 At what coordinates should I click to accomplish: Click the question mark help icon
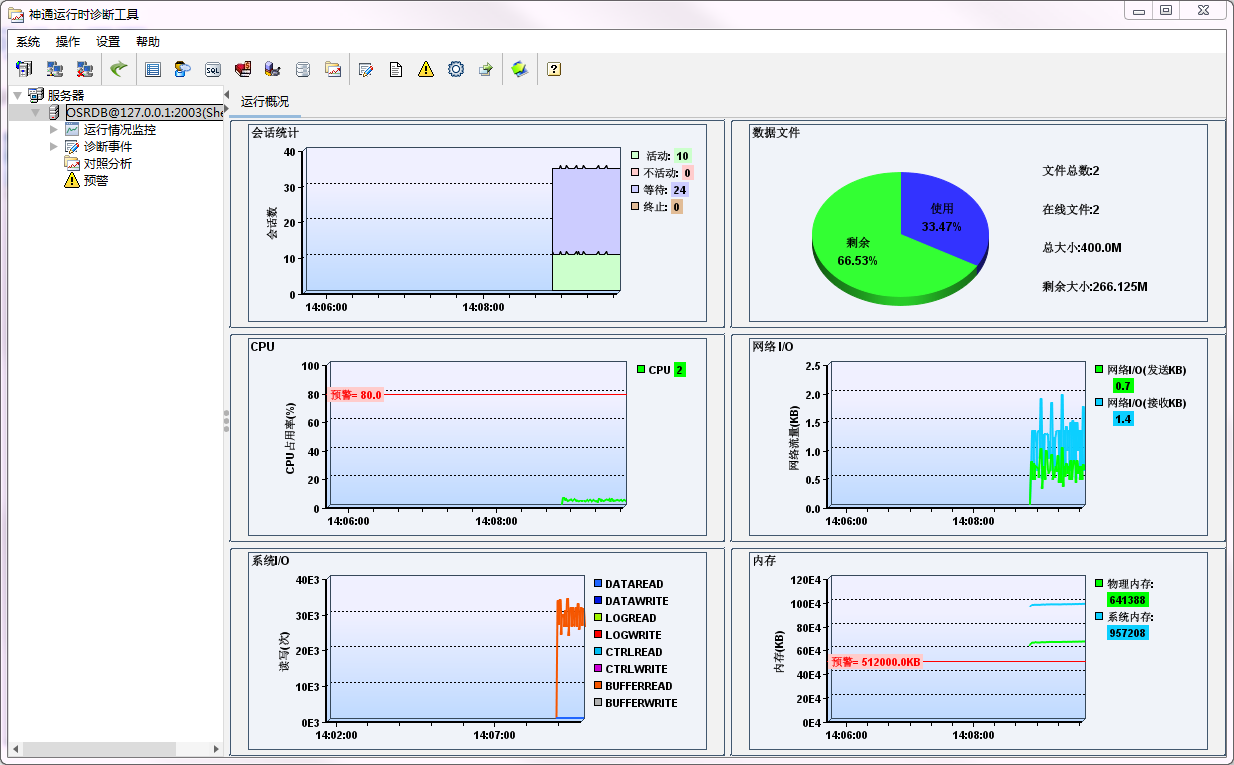[553, 69]
